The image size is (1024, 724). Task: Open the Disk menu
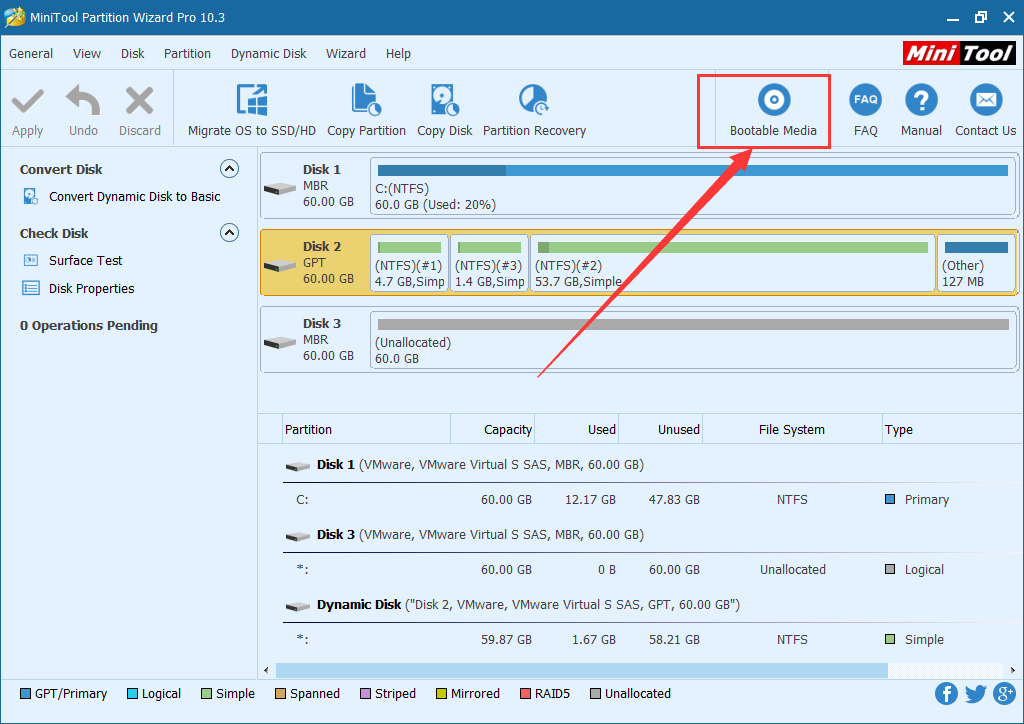pos(133,54)
